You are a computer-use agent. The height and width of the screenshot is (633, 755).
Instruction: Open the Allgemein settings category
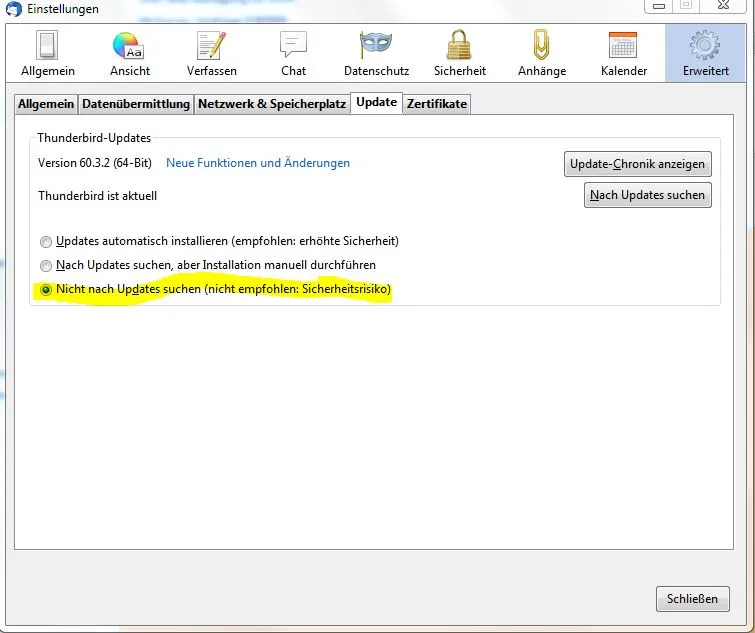48,53
